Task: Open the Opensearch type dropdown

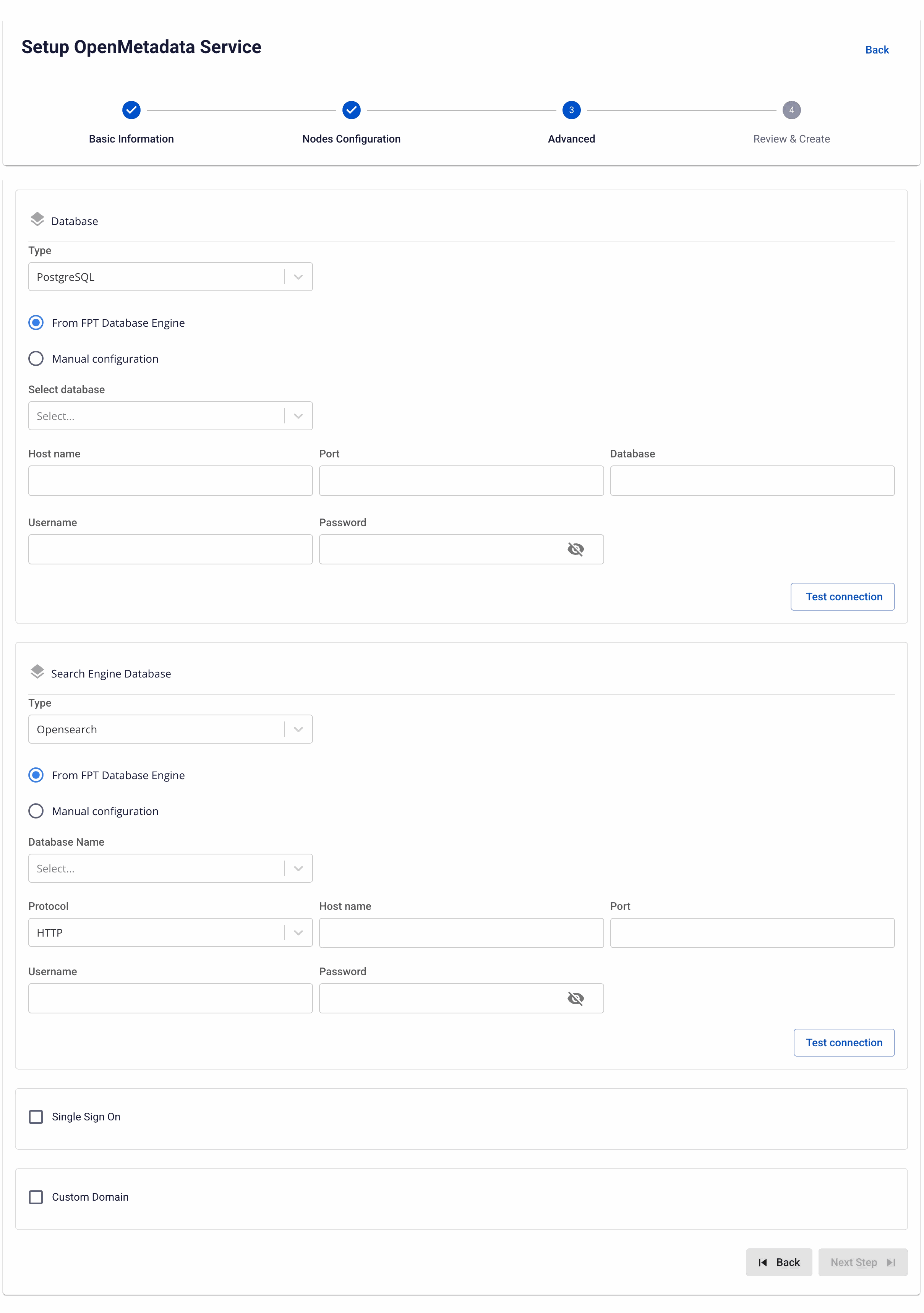Action: coord(170,729)
